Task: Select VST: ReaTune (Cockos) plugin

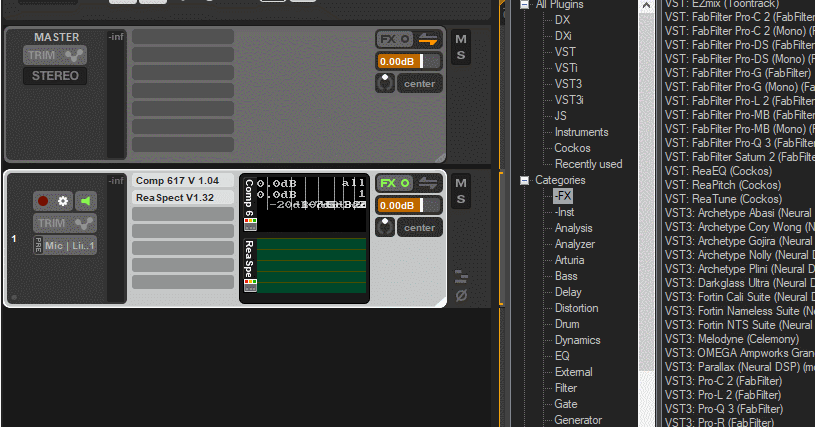Action: [722, 199]
